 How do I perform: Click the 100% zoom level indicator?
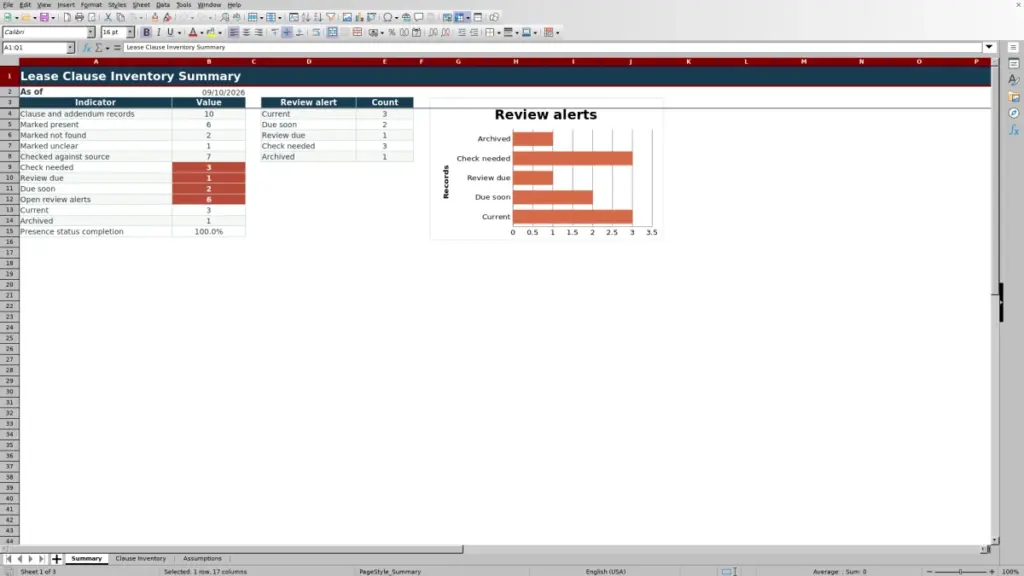click(1010, 571)
